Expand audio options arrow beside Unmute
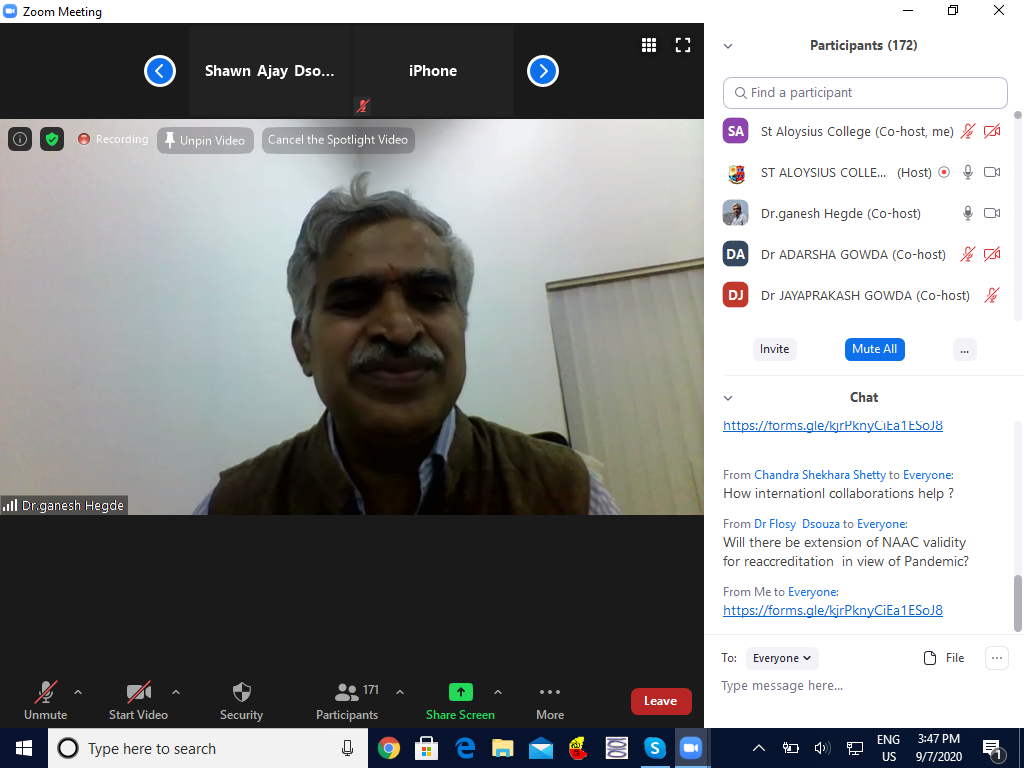The height and width of the screenshot is (768, 1024). pyautogui.click(x=78, y=692)
